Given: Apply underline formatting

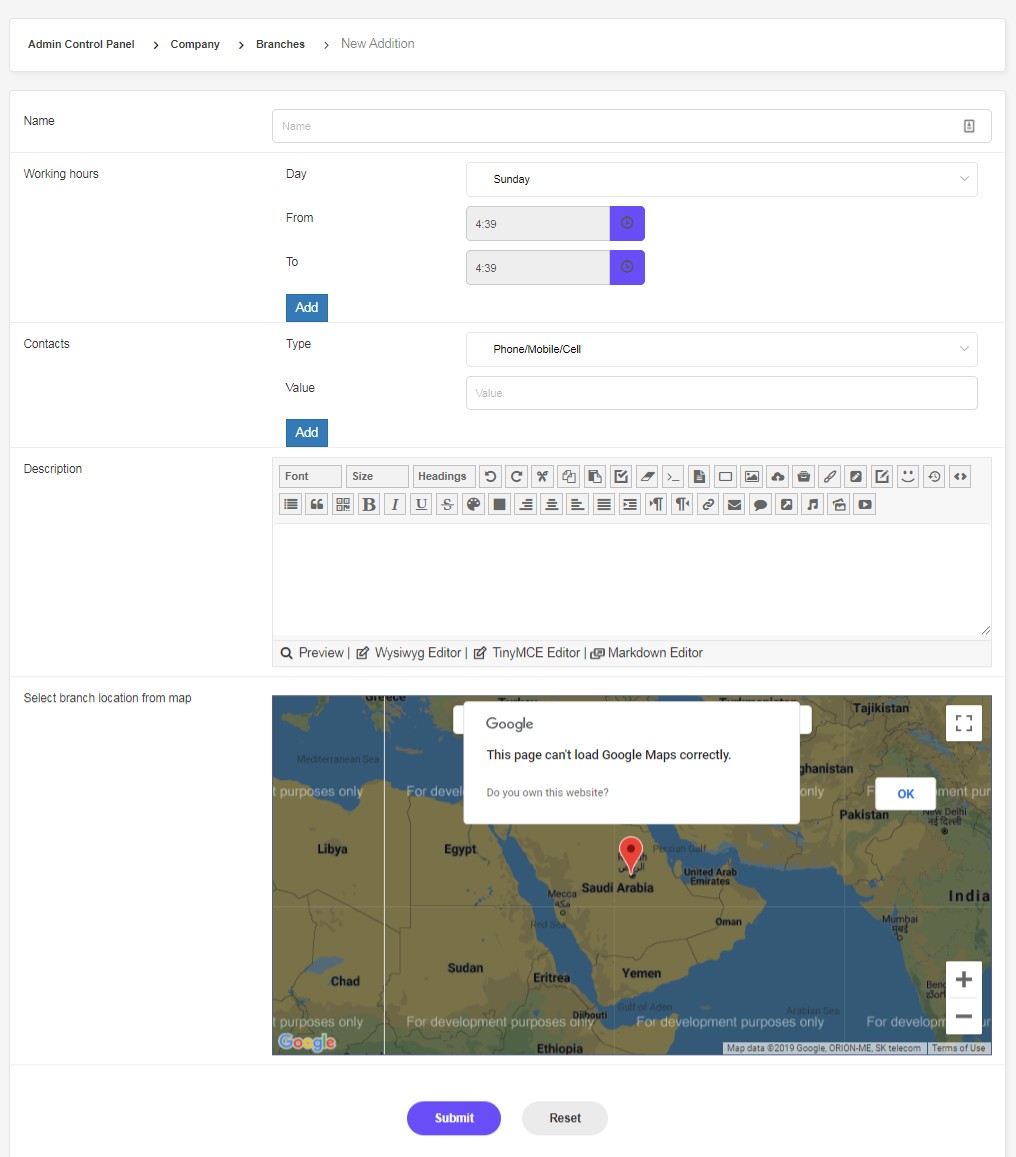Looking at the screenshot, I should pyautogui.click(x=421, y=505).
